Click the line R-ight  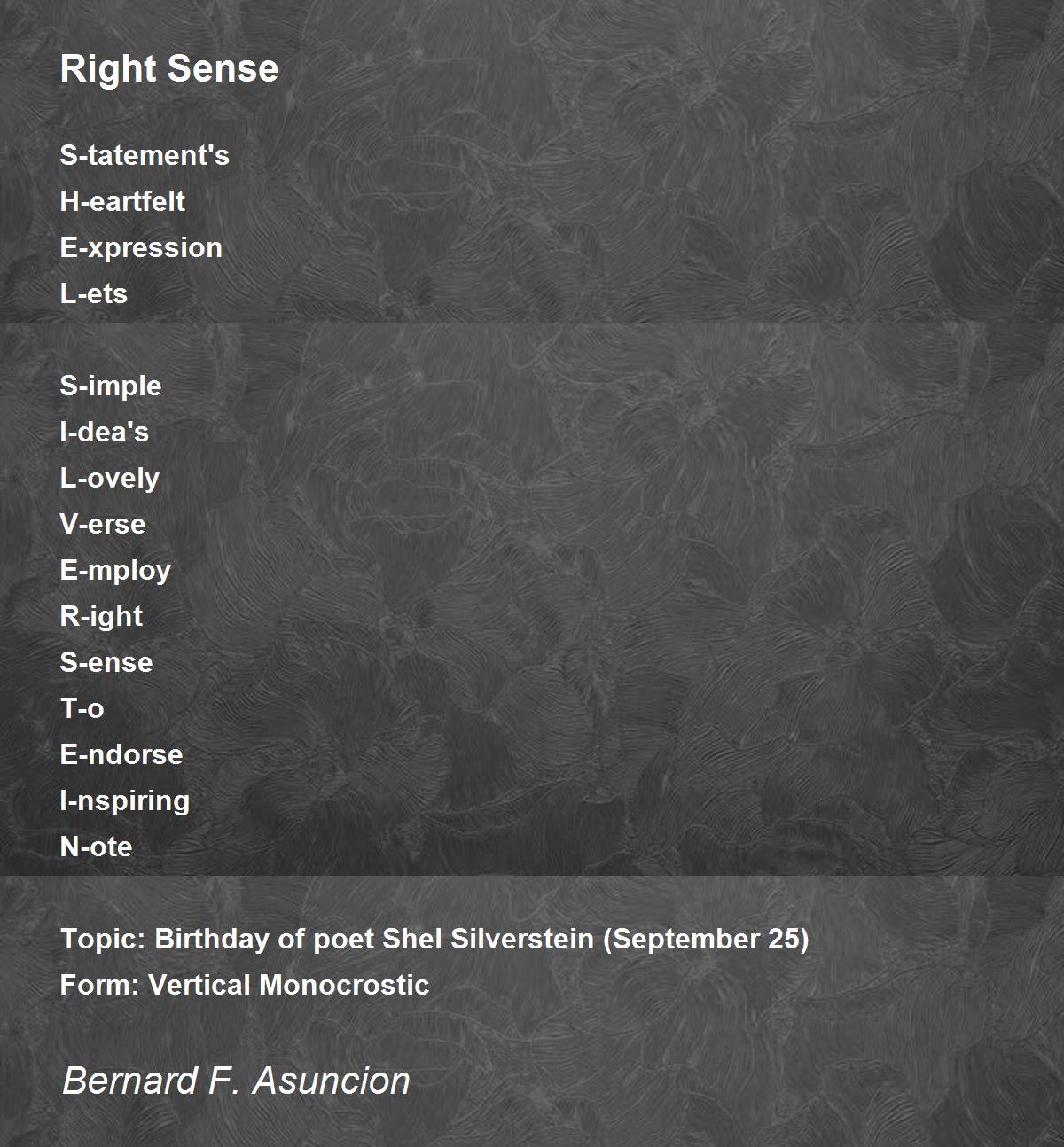coord(101,617)
